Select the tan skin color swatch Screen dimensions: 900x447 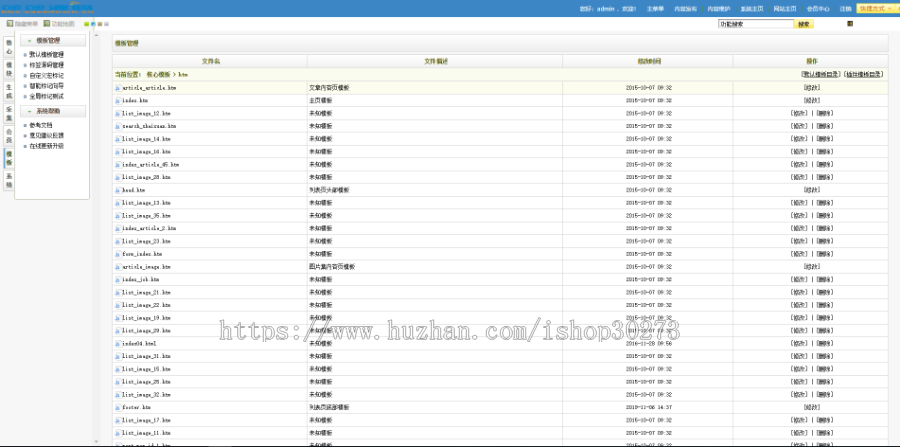(100, 24)
